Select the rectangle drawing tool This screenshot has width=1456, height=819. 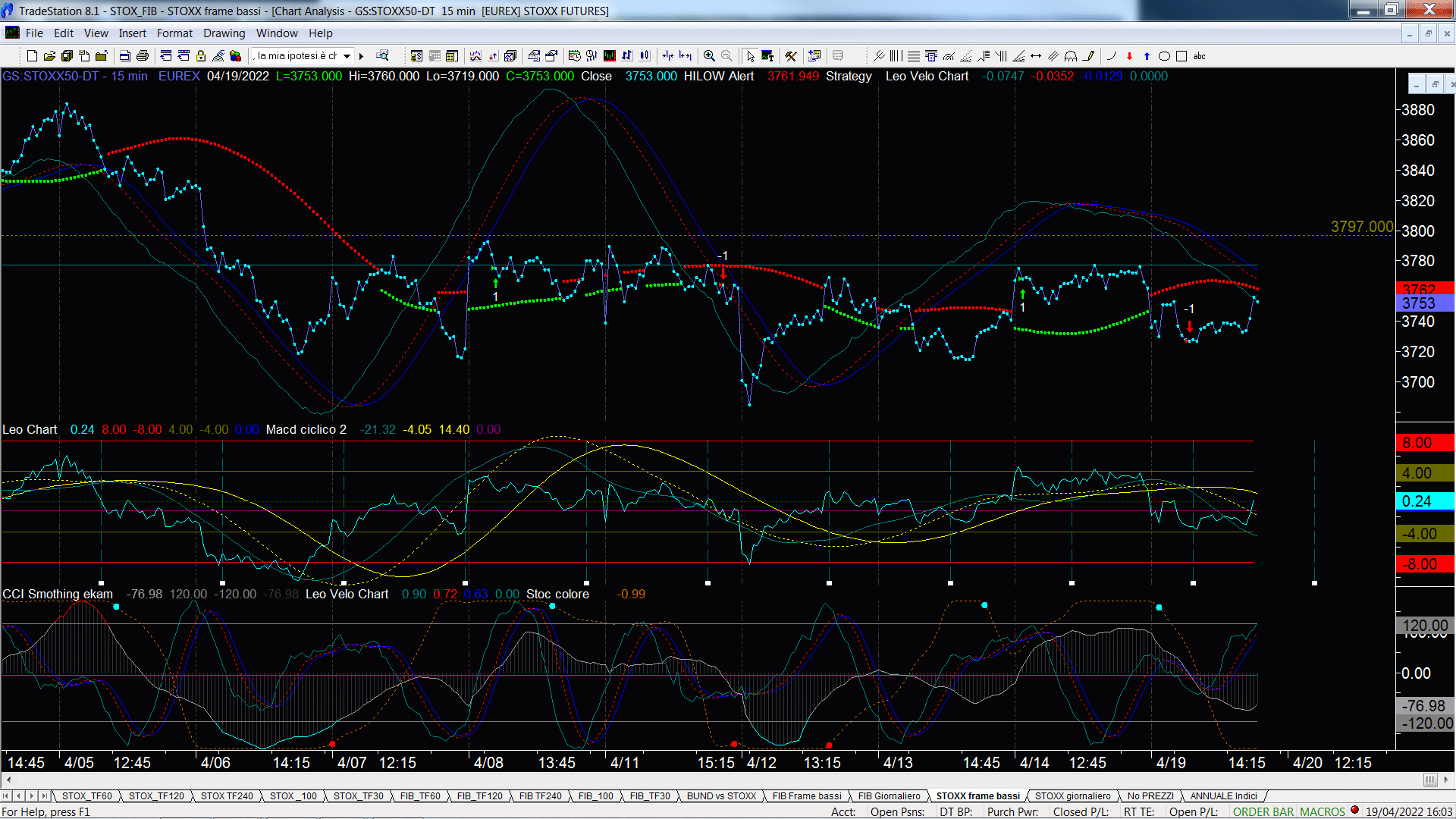point(1181,56)
